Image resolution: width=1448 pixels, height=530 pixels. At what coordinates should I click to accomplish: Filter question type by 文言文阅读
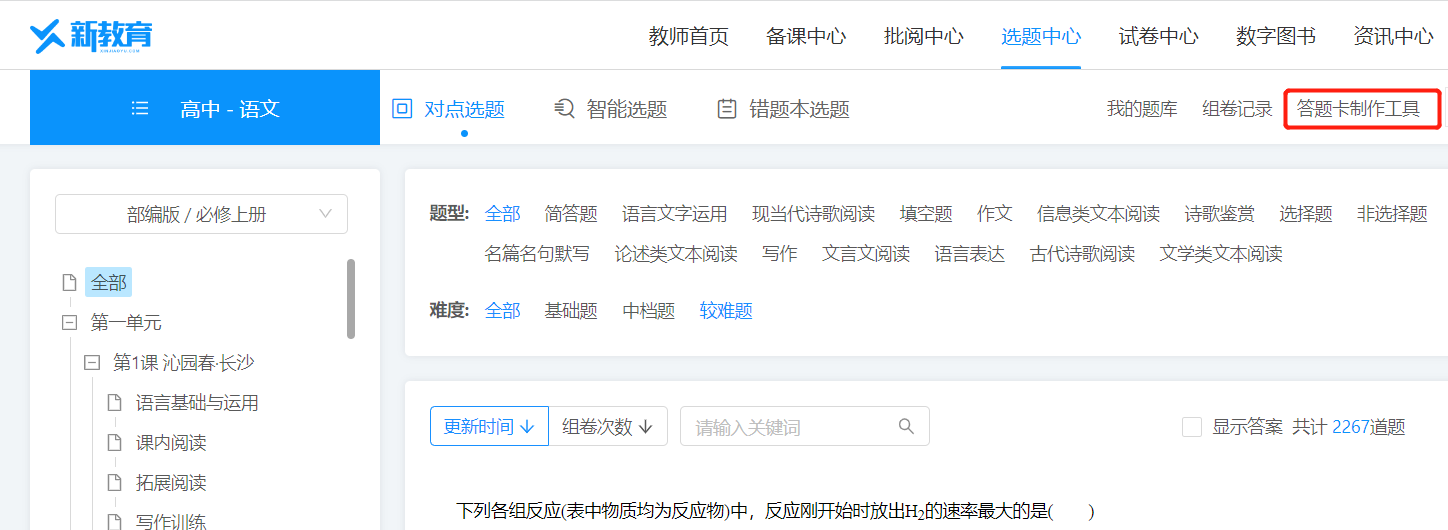tap(866, 254)
